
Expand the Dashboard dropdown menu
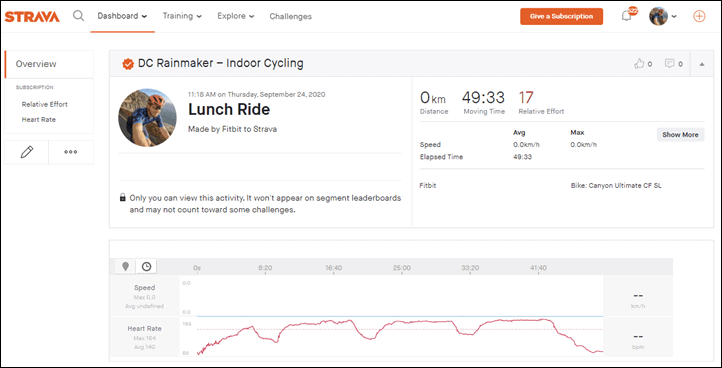[x=122, y=16]
